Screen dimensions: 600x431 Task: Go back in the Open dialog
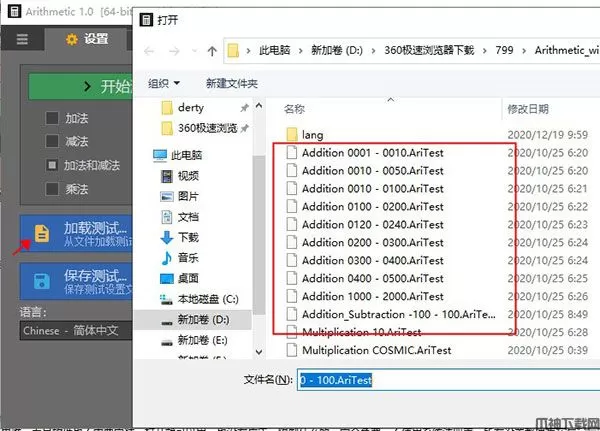(149, 51)
